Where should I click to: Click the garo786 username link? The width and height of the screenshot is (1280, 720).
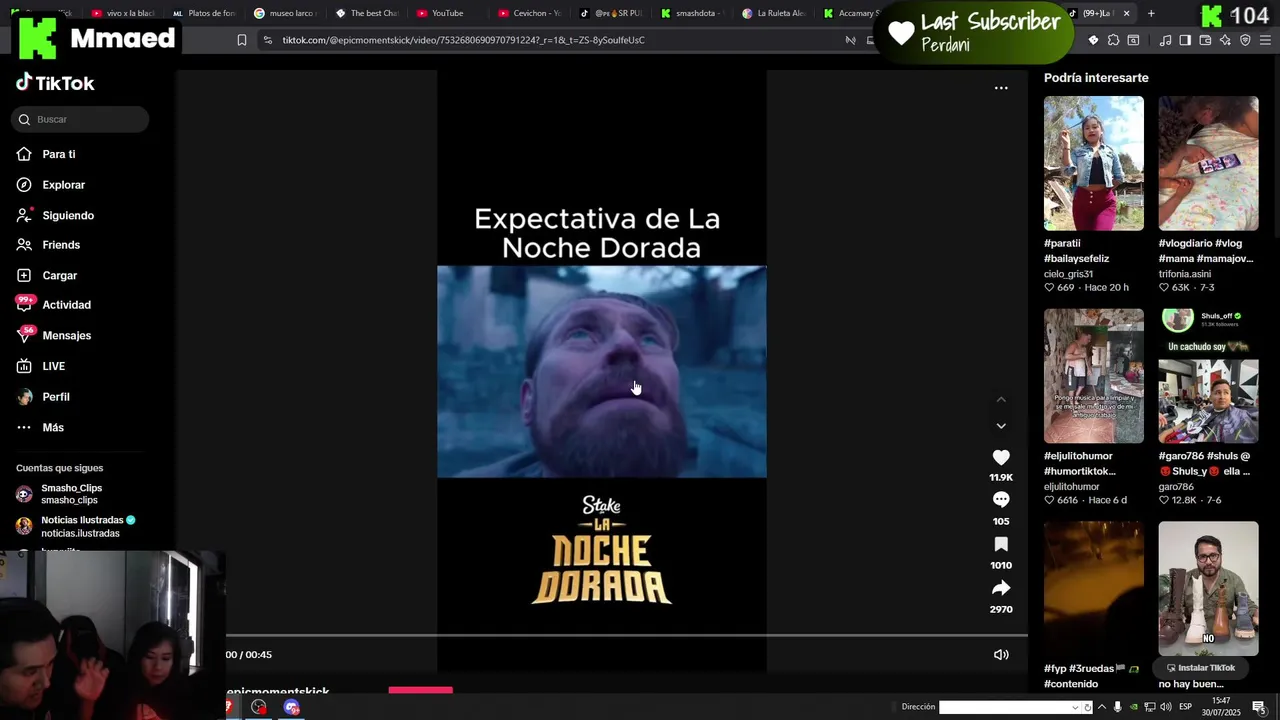point(1177,487)
